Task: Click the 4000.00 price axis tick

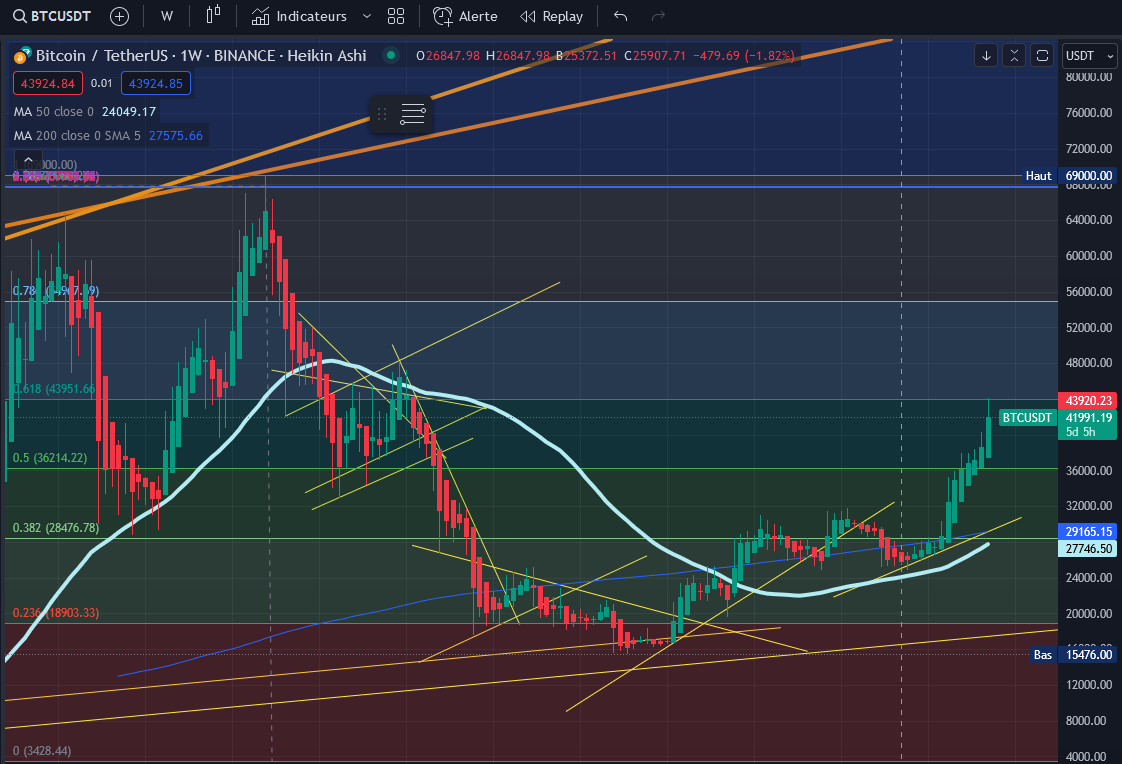Action: point(1088,756)
